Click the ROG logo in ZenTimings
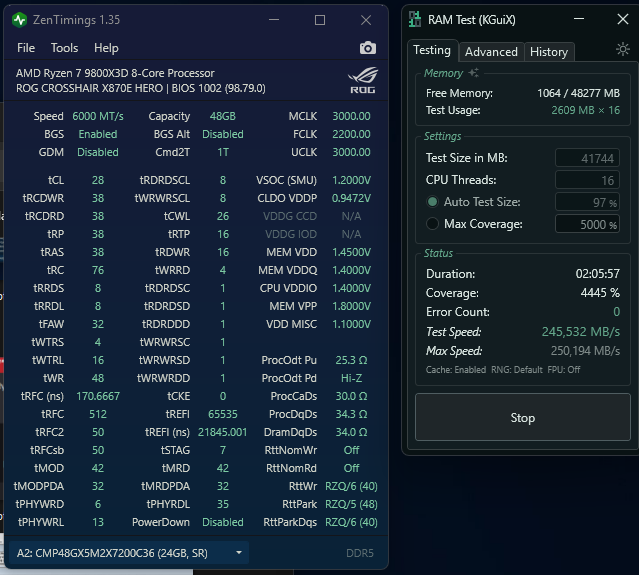Image resolution: width=639 pixels, height=575 pixels. [x=363, y=80]
